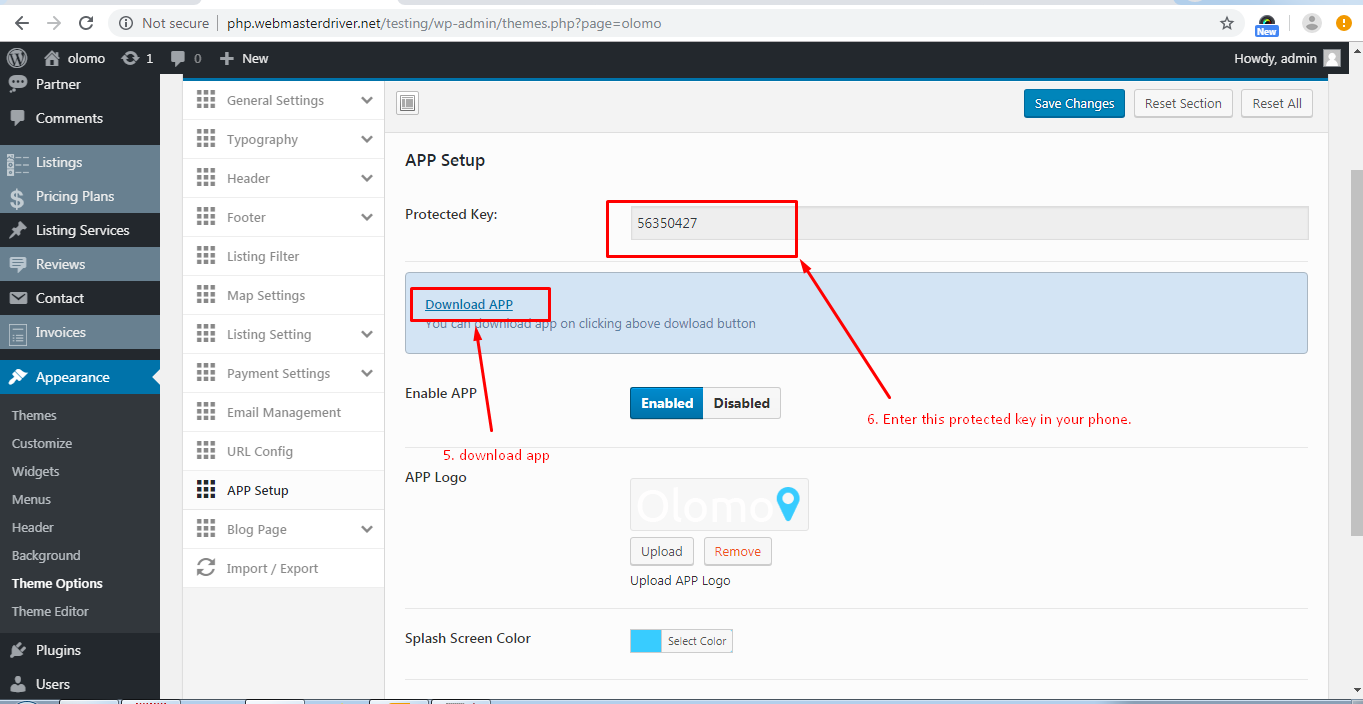
Task: Reload the page in browser
Action: (86, 23)
